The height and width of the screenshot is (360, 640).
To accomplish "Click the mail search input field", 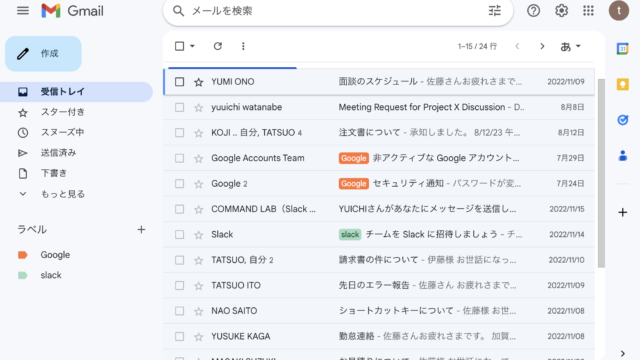I will coord(335,11).
